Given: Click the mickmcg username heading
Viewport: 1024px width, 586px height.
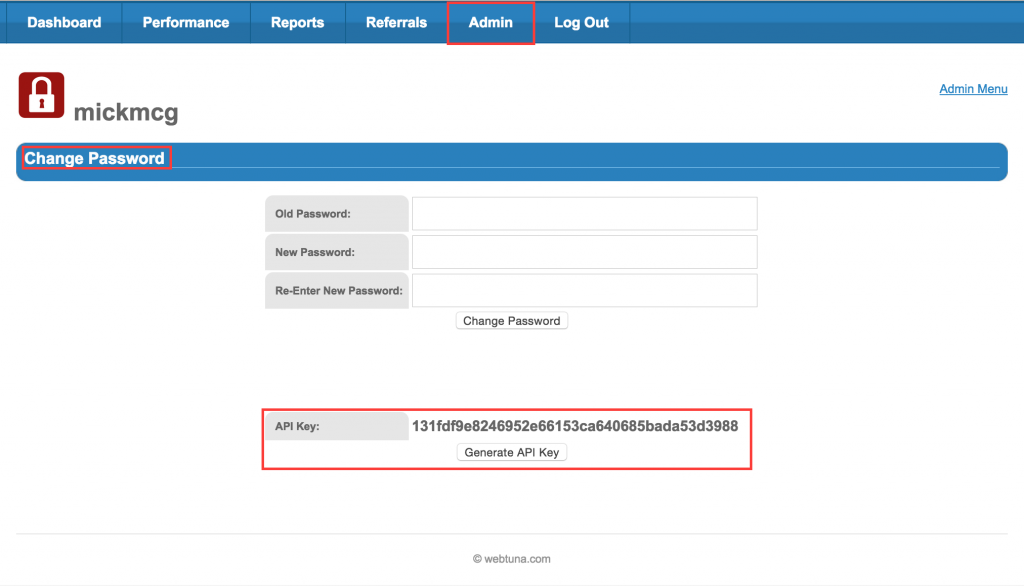Looking at the screenshot, I should pyautogui.click(x=126, y=112).
